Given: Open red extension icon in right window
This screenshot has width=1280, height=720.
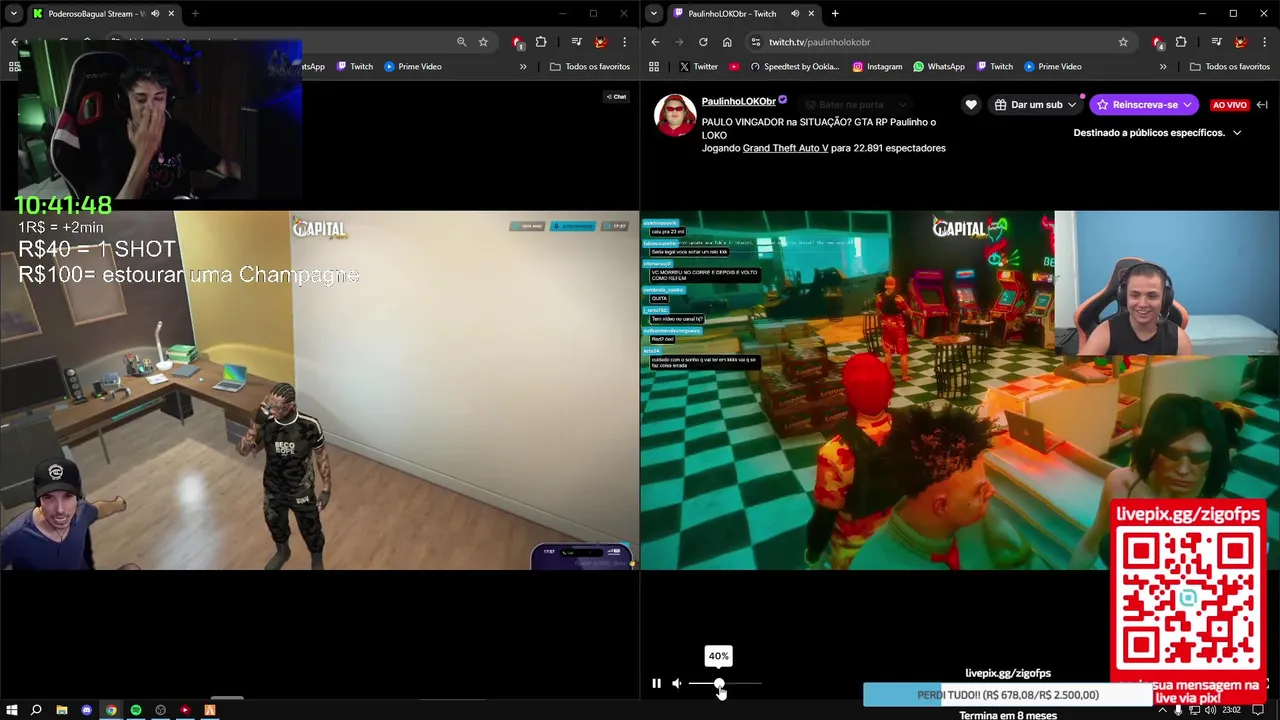Looking at the screenshot, I should point(1157,42).
